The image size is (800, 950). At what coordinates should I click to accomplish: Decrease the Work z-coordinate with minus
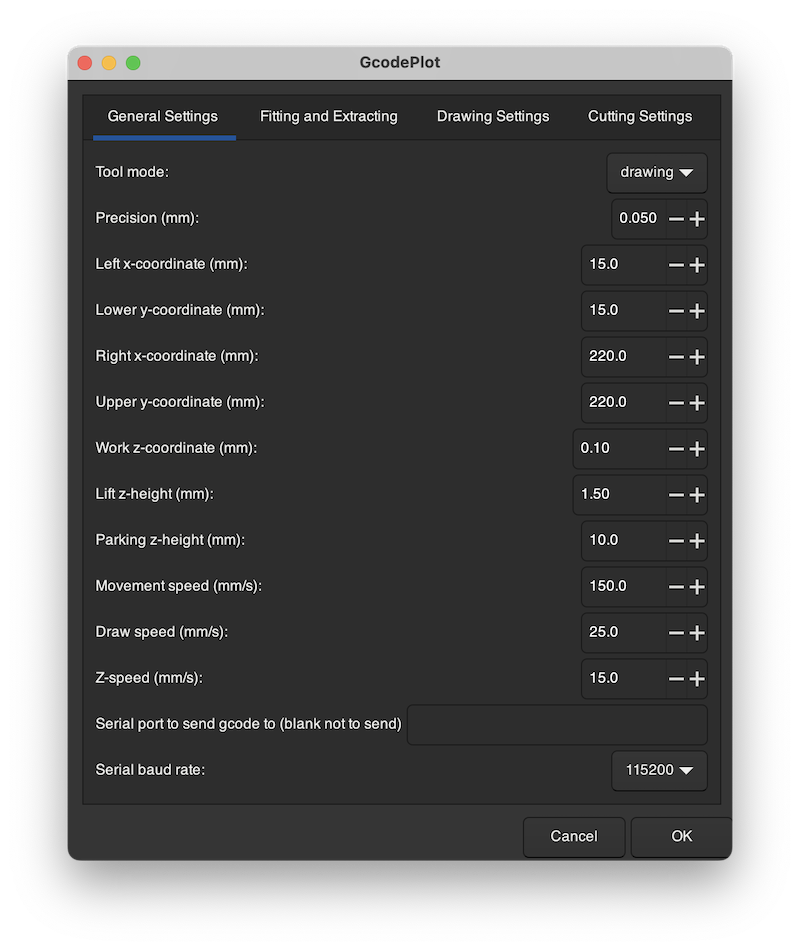tap(676, 449)
